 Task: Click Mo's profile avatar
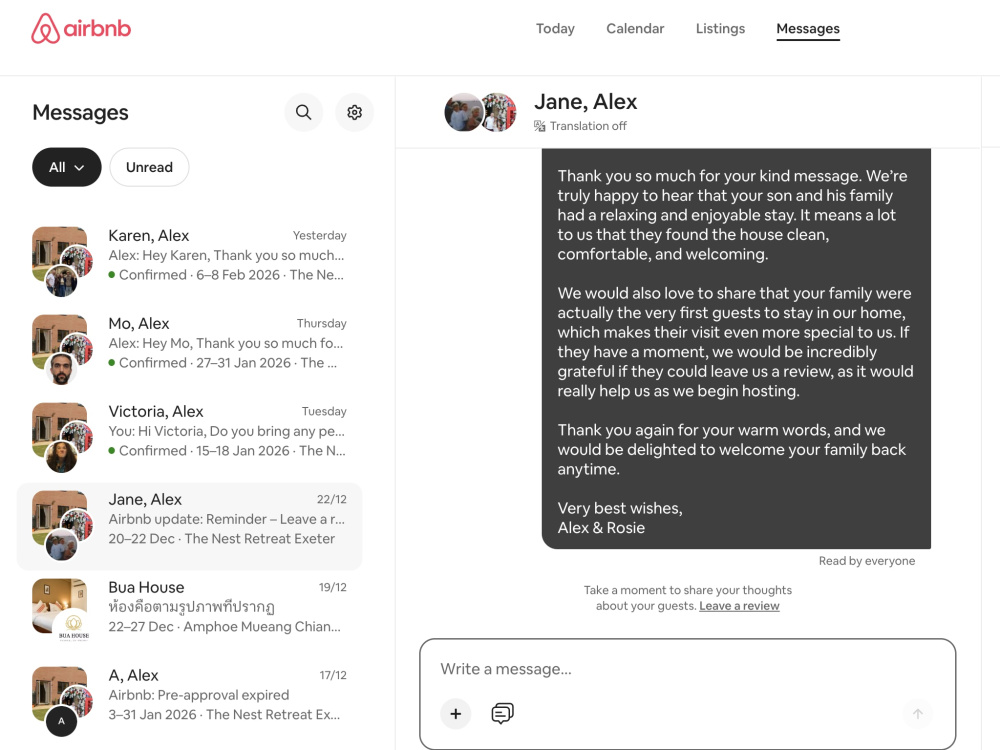pos(61,369)
